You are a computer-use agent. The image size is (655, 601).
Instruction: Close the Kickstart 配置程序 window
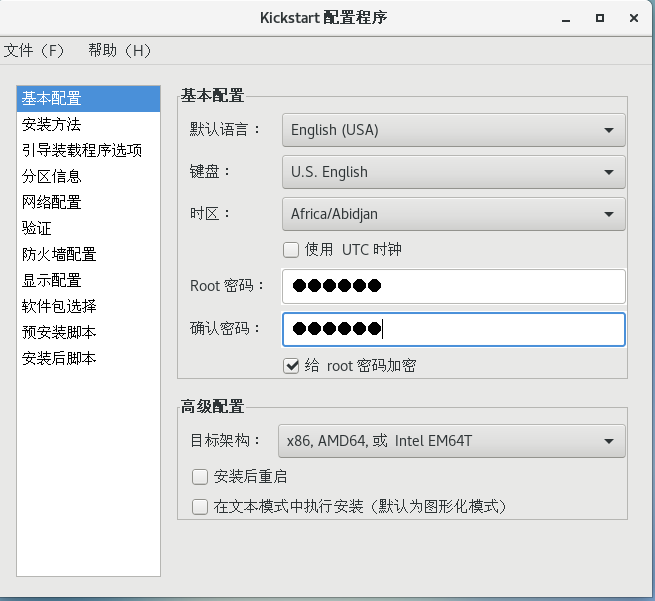point(634,18)
